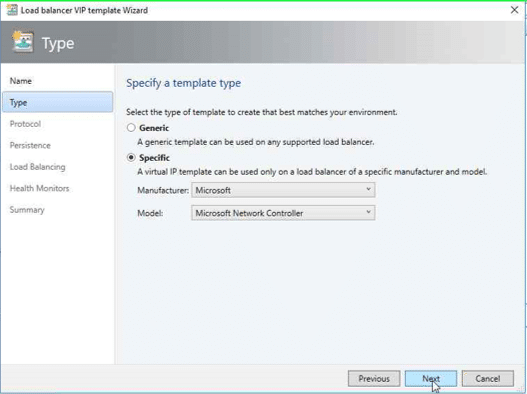Select the Generic template radio button
527x394 pixels.
(131, 128)
